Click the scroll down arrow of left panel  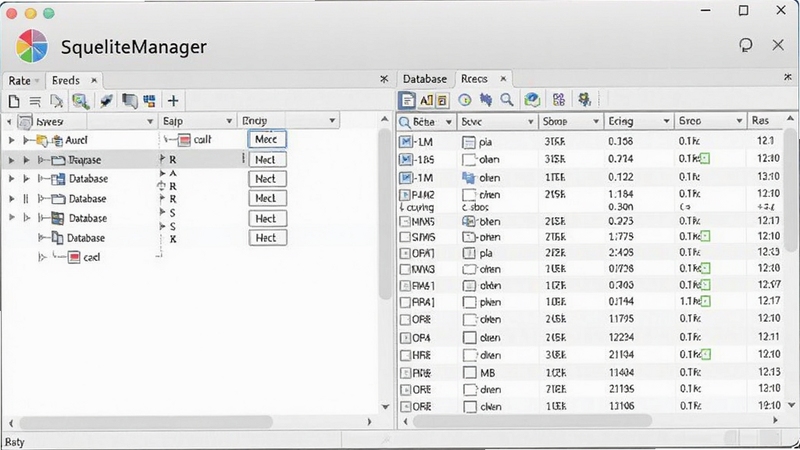[x=385, y=407]
